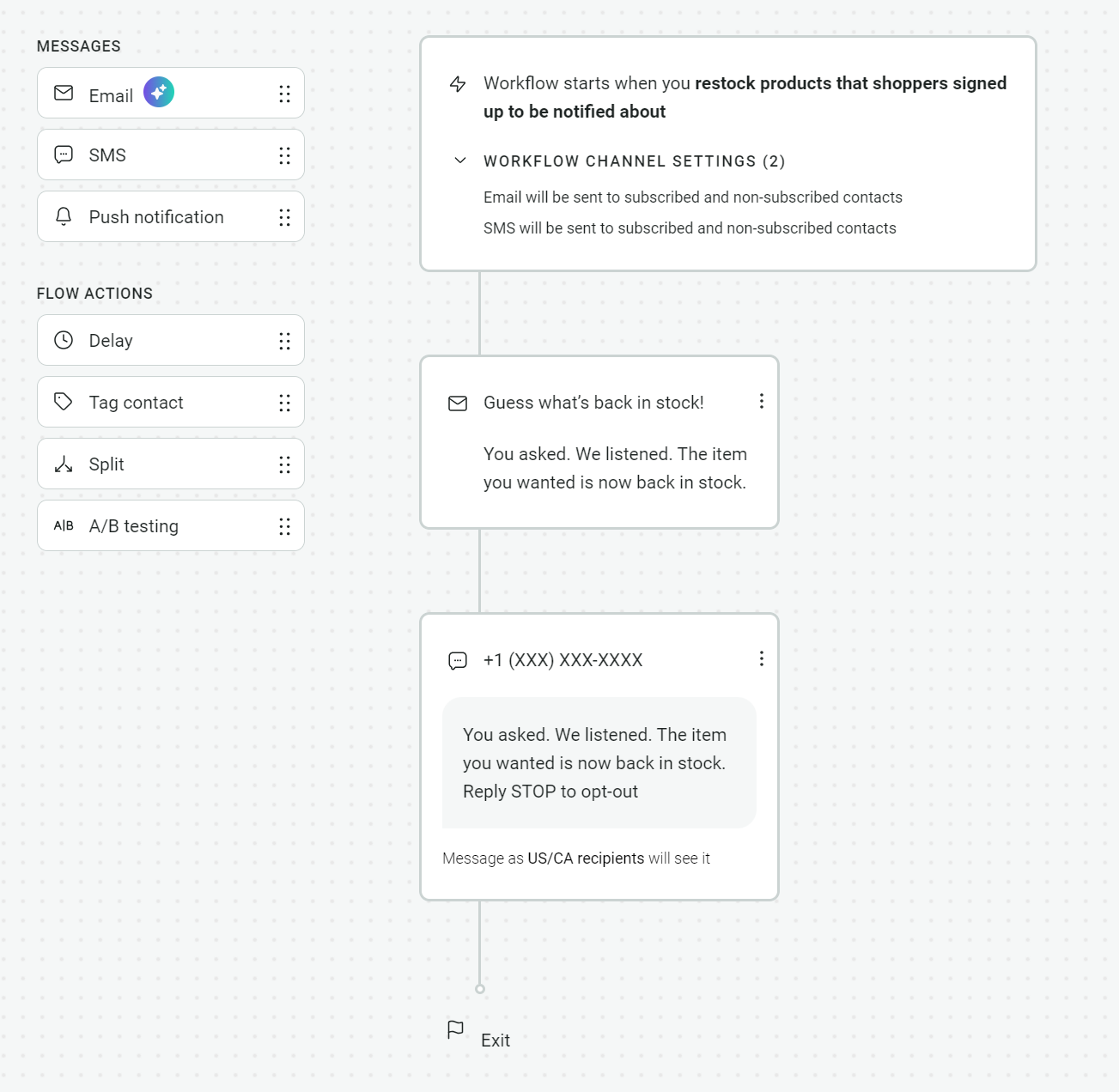The image size is (1119, 1092).
Task: Click the connector endpoint circle above Exit
Action: [x=479, y=989]
